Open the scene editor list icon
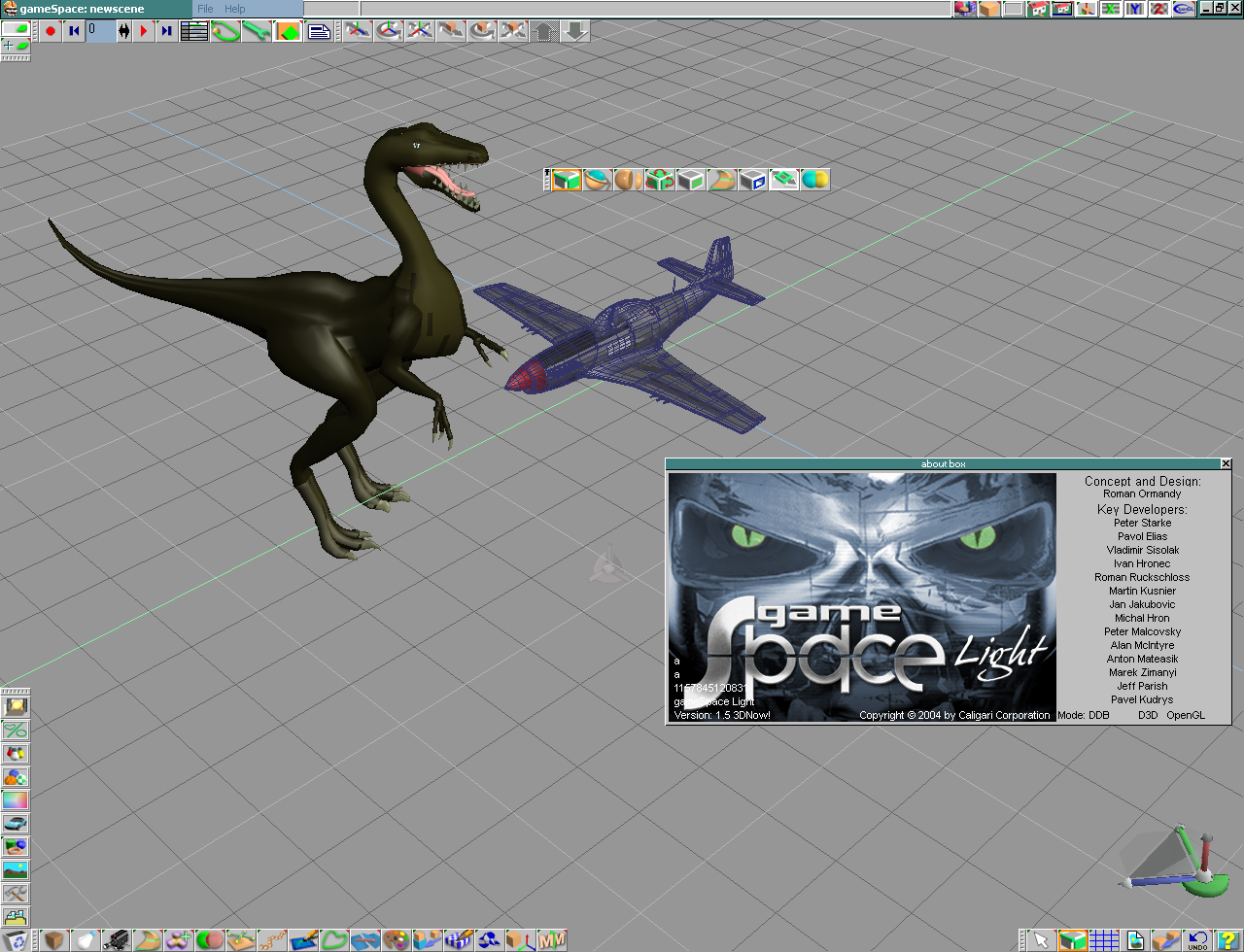1244x952 pixels. [x=194, y=31]
